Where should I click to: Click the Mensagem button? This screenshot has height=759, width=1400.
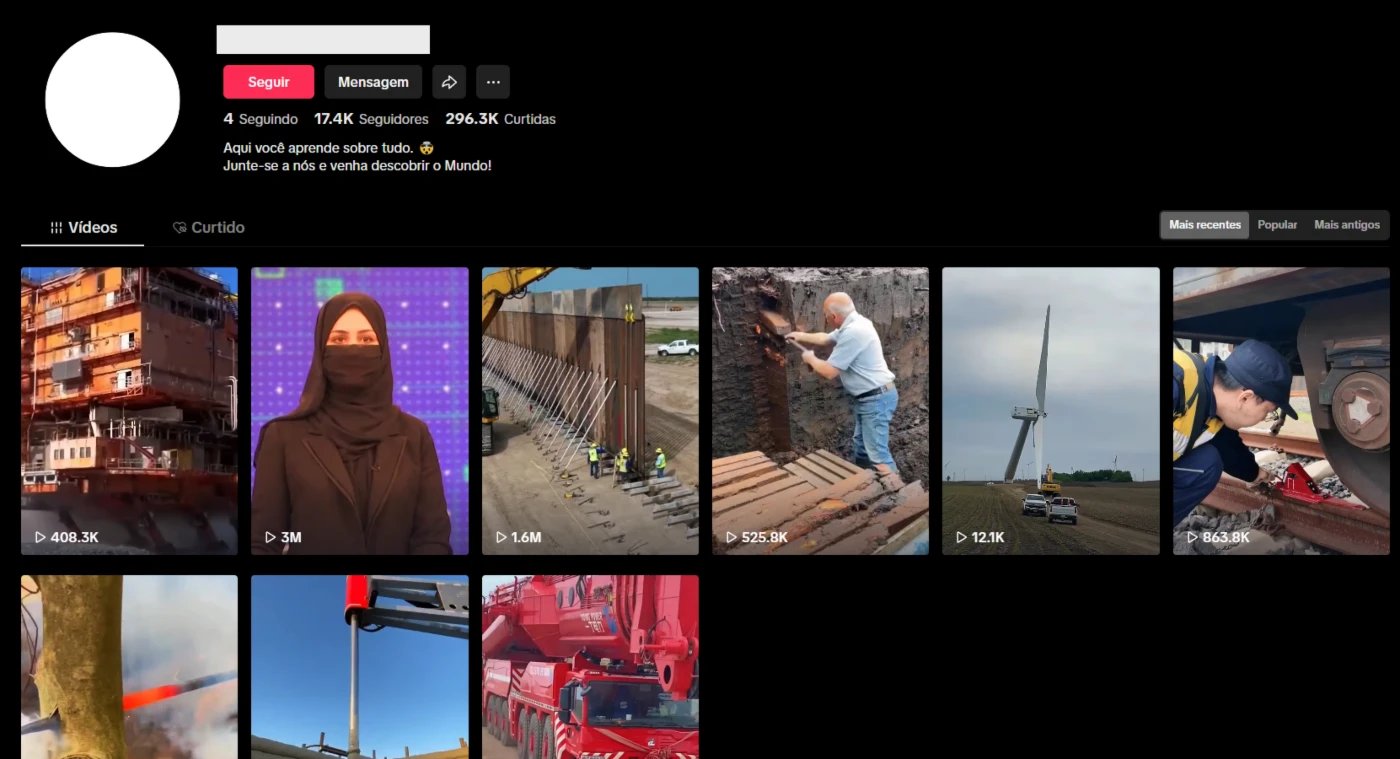click(373, 82)
